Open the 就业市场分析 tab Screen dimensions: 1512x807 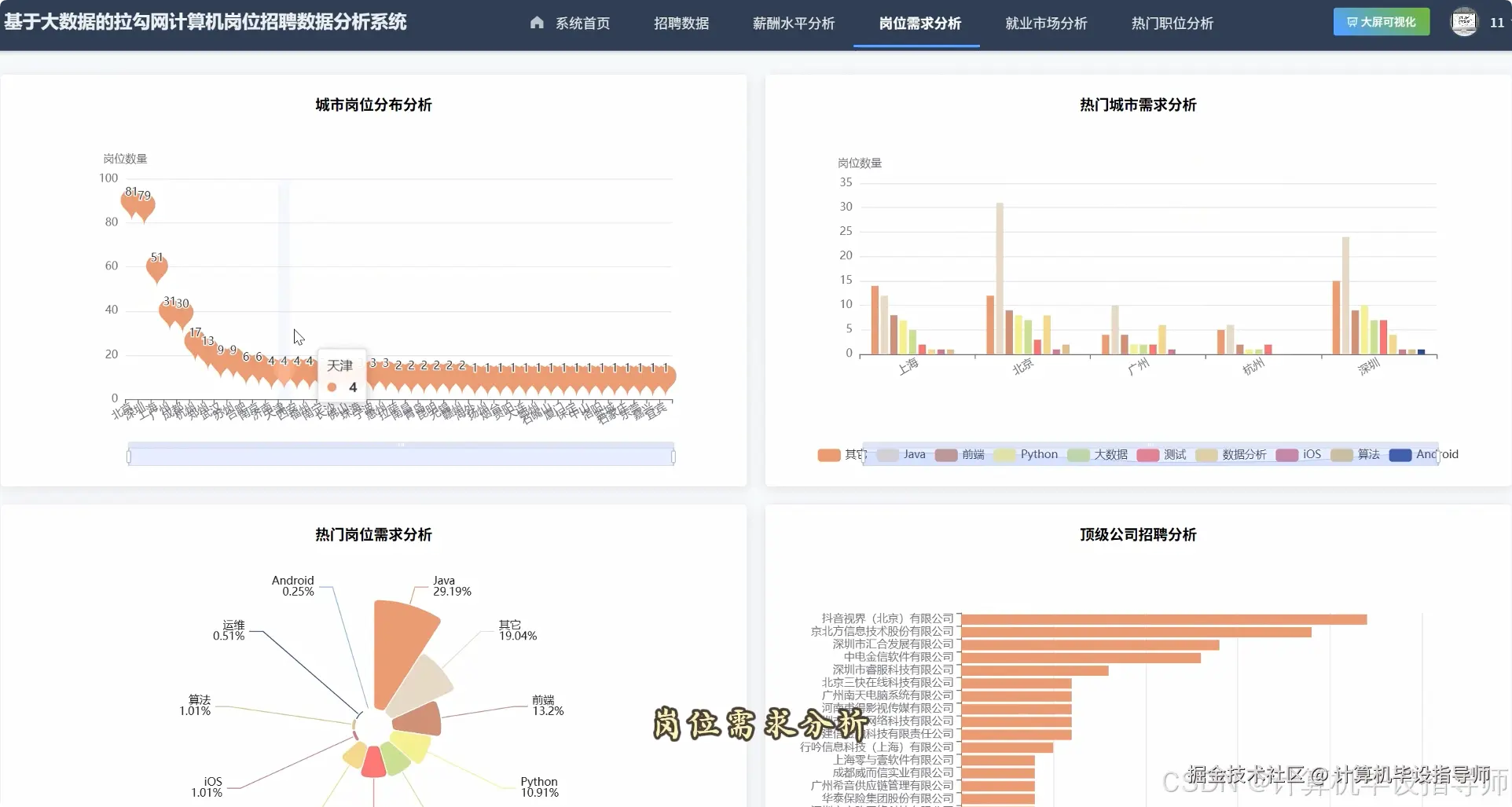[1046, 23]
